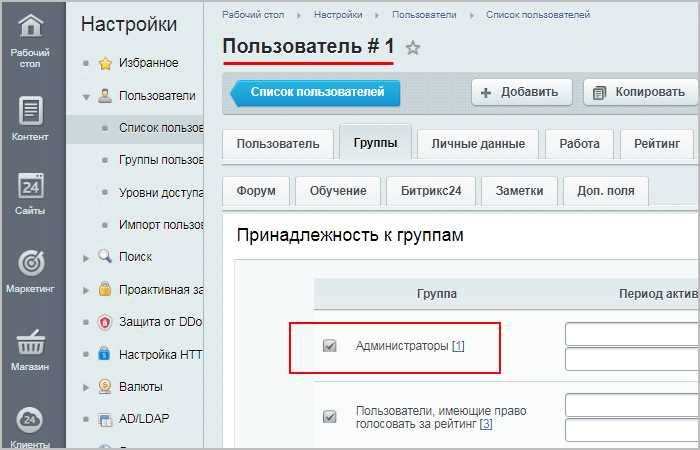Collapse the Пользователи tree node
Screen dimensions: 700x450
pyautogui.click(x=86, y=97)
